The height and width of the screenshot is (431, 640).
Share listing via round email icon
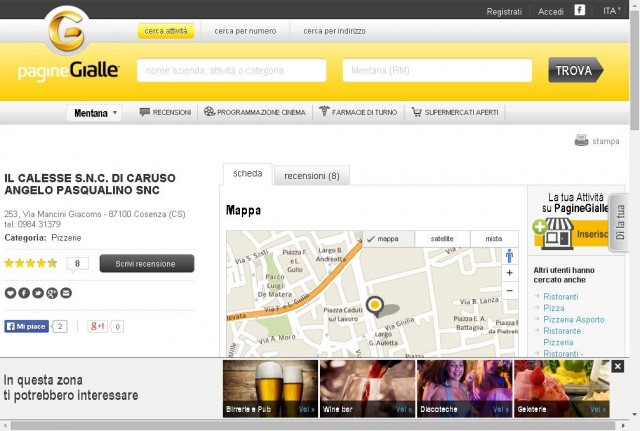pos(66,293)
